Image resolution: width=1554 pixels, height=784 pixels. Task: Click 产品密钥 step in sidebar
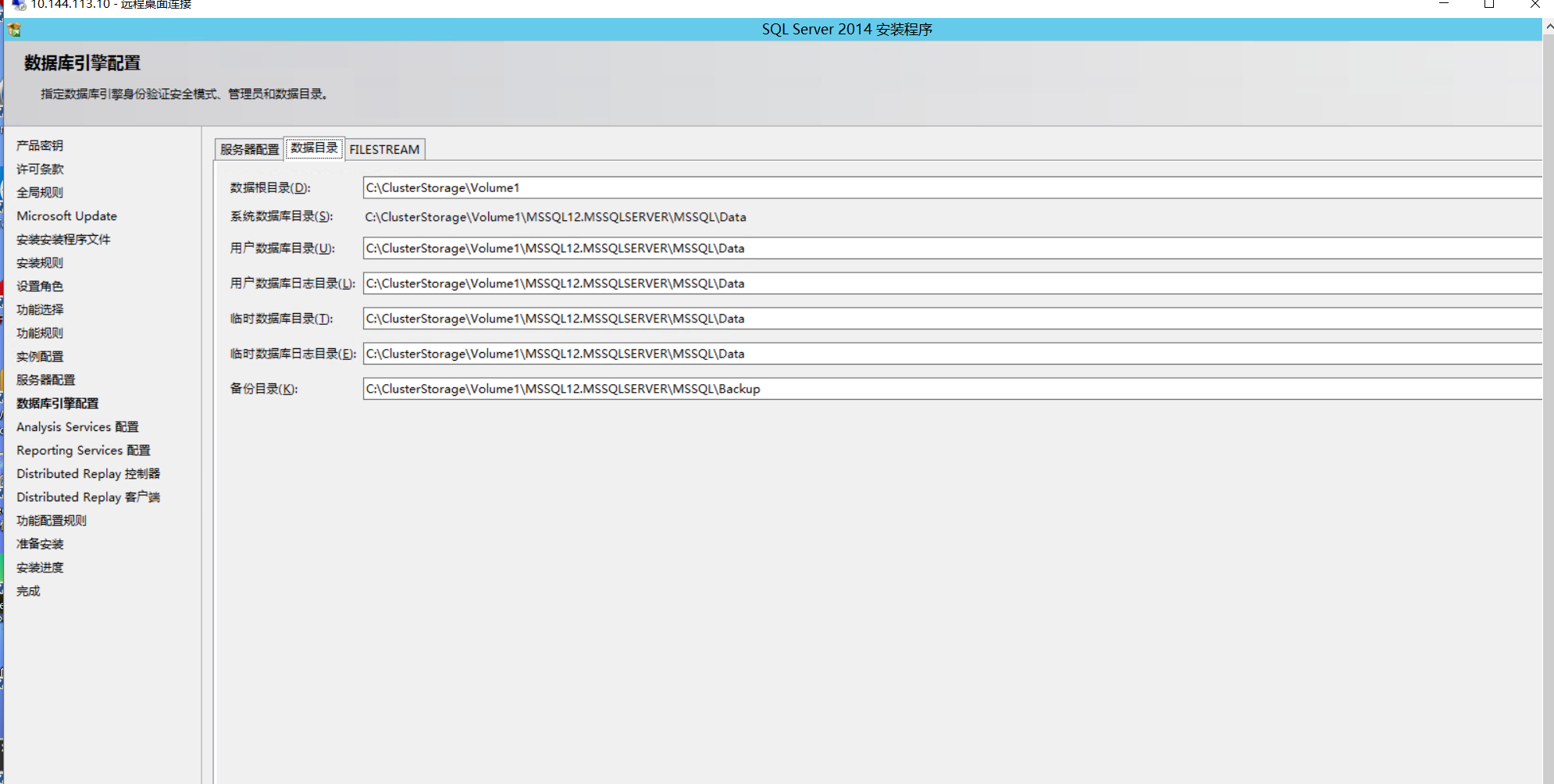pyautogui.click(x=40, y=145)
